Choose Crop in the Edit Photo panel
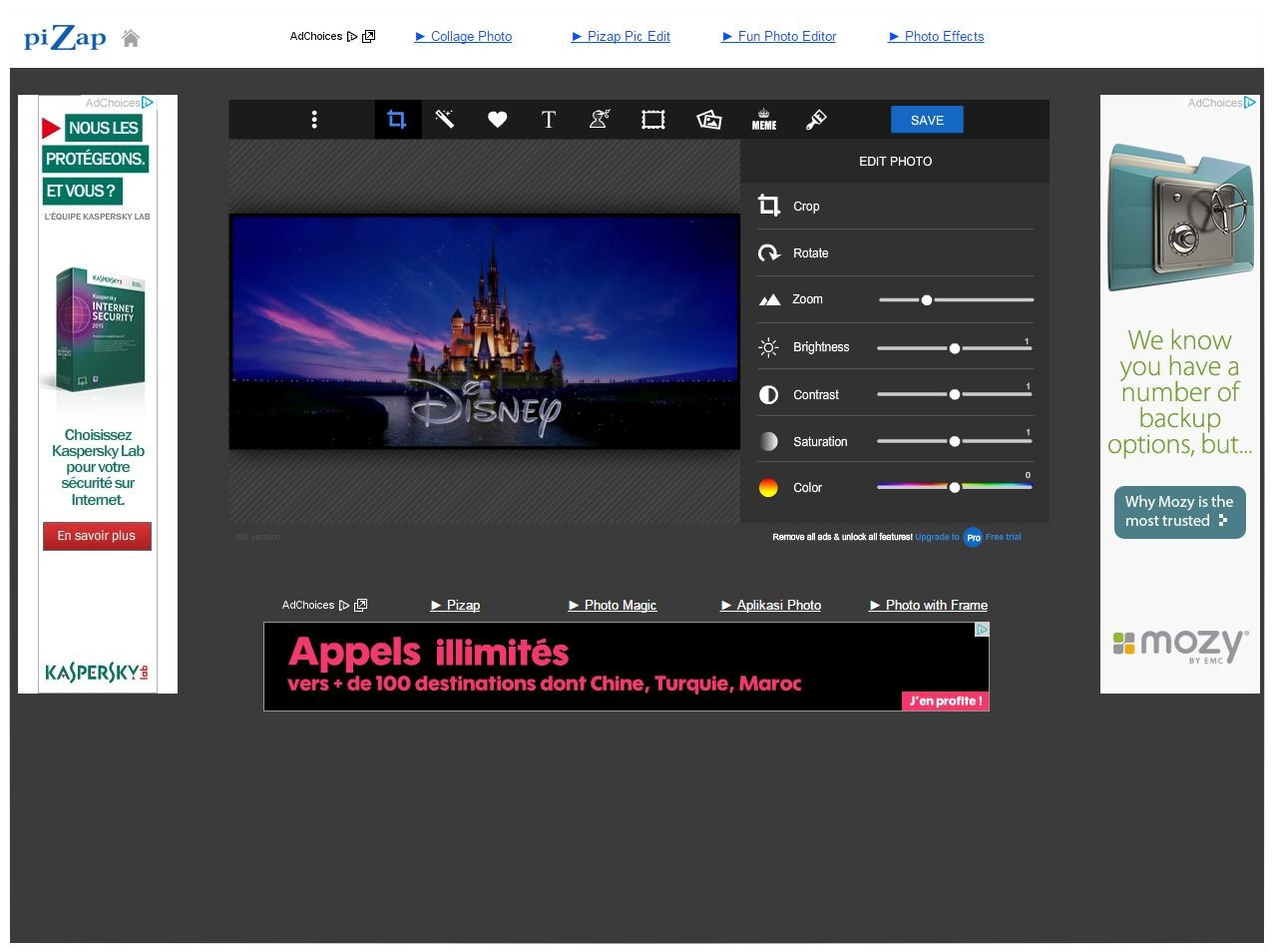The image size is (1273, 952). point(806,207)
